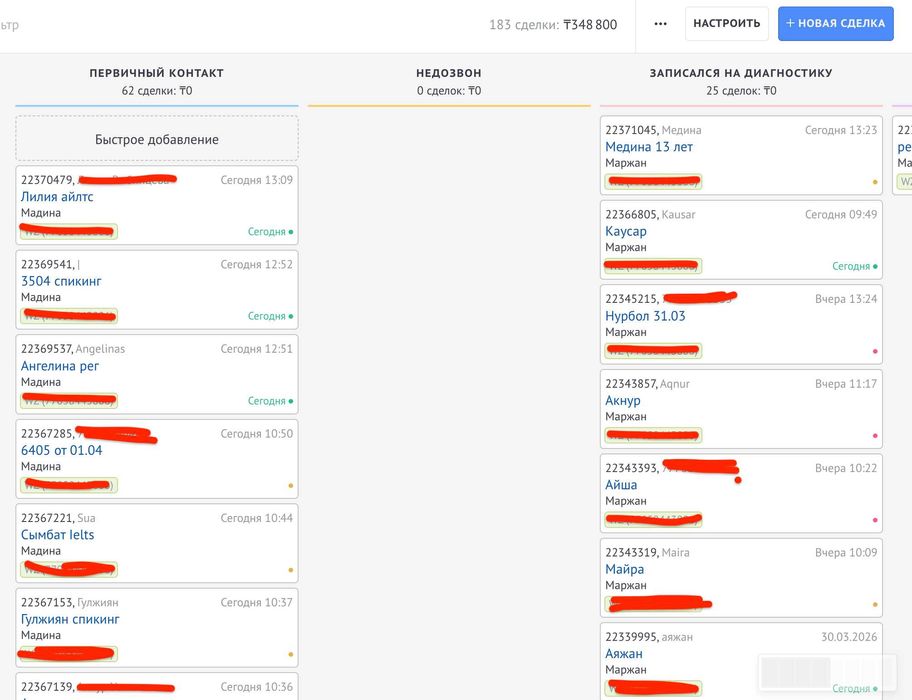
Task: Select the НЕДОЗВОН column header
Action: 449,73
